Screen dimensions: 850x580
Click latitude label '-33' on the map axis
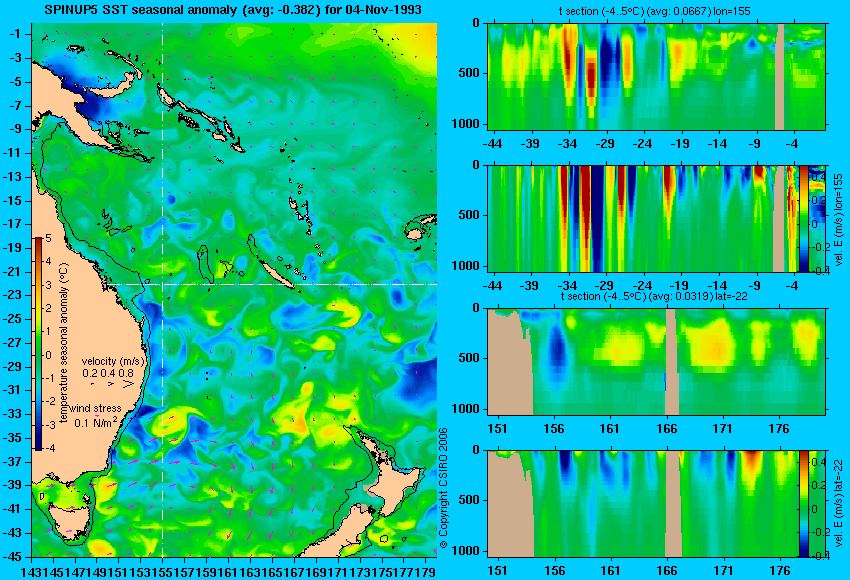(12, 414)
